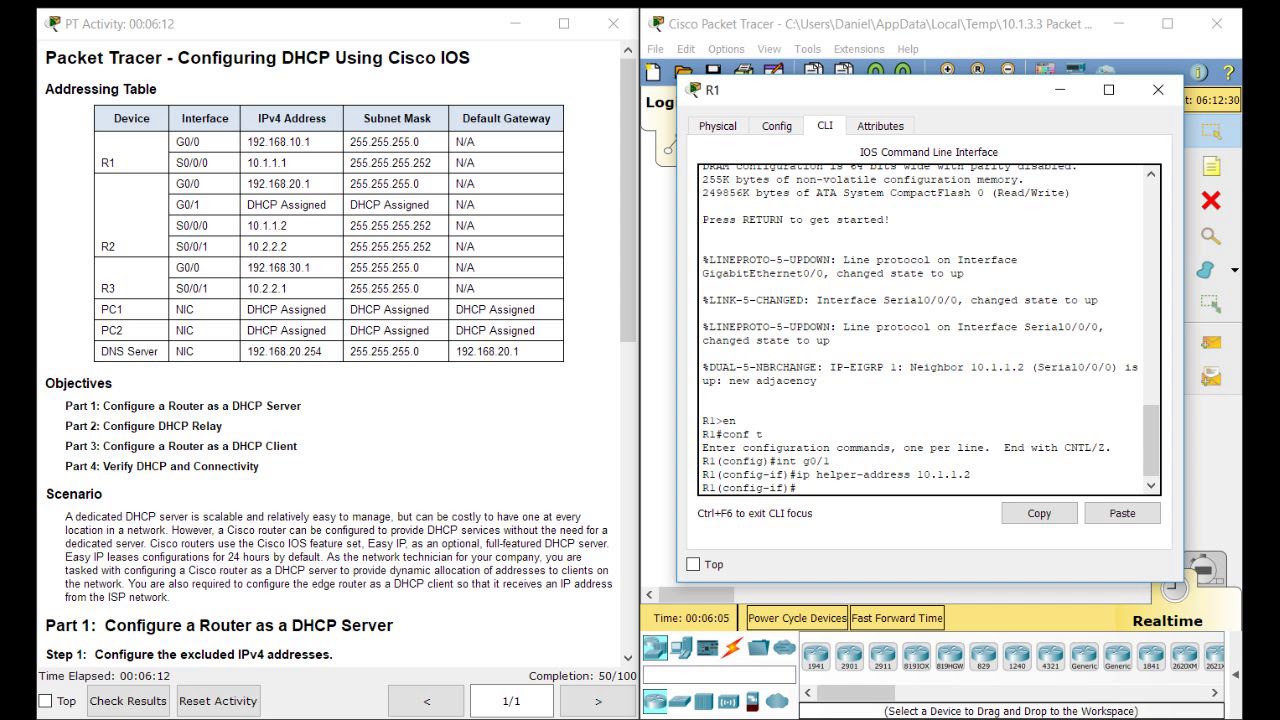
Task: Switch to Realtime mode label
Action: (1167, 621)
